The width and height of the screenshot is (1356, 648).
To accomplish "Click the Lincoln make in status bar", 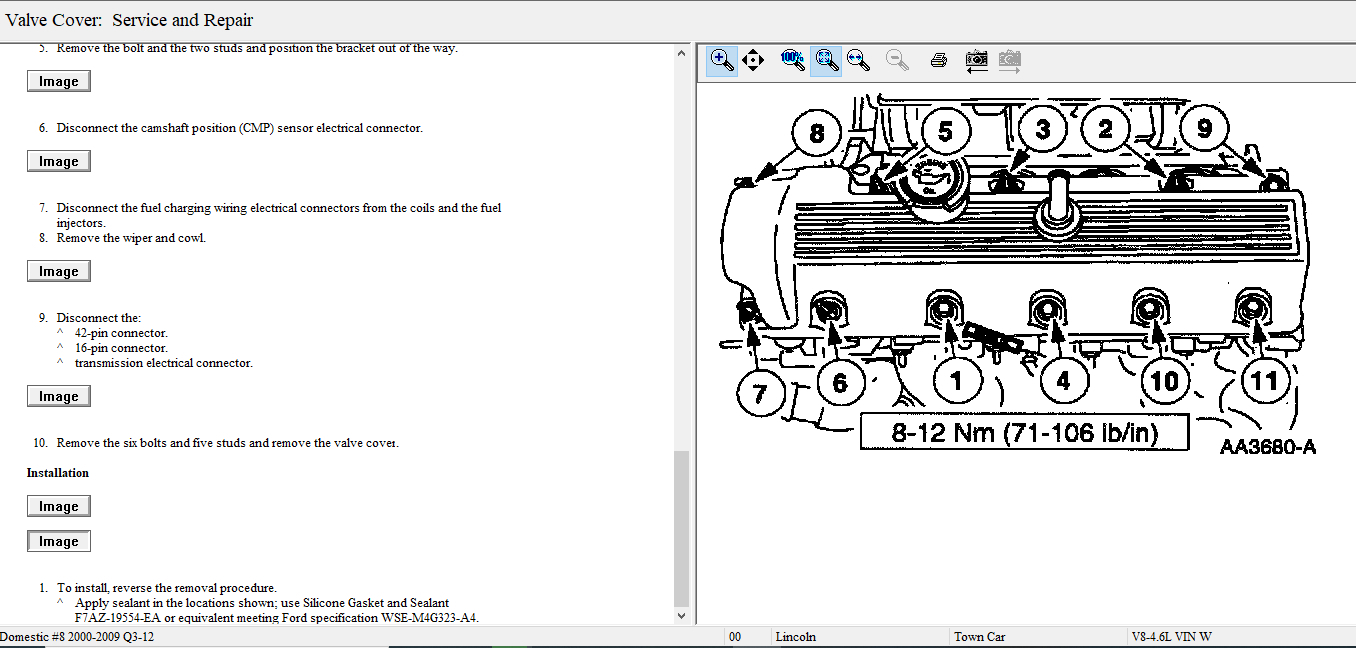I will tap(795, 637).
